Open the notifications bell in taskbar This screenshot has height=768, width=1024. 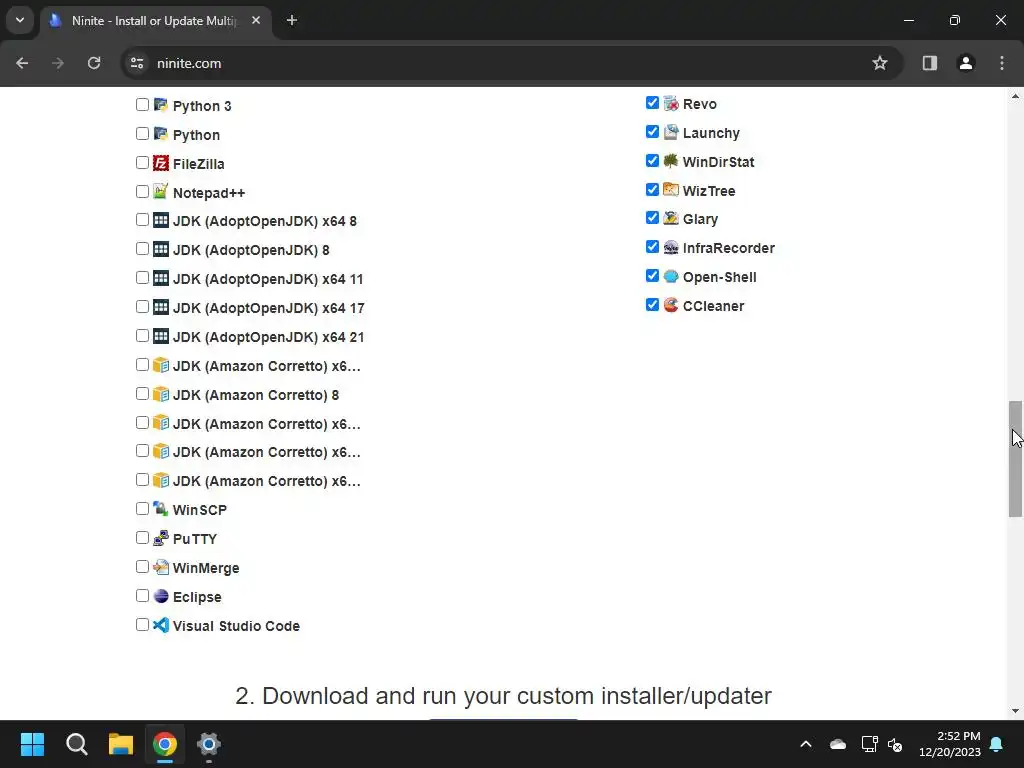coord(997,744)
